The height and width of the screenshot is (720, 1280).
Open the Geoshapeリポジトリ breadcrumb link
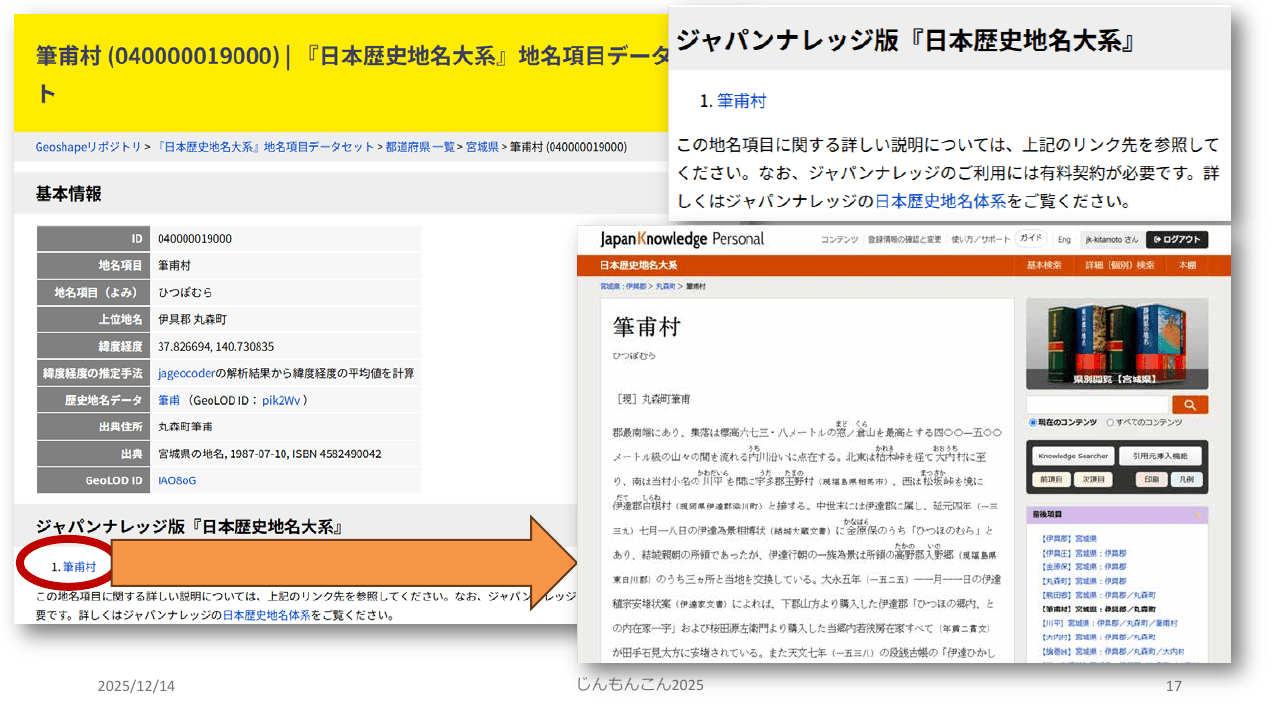[89, 147]
